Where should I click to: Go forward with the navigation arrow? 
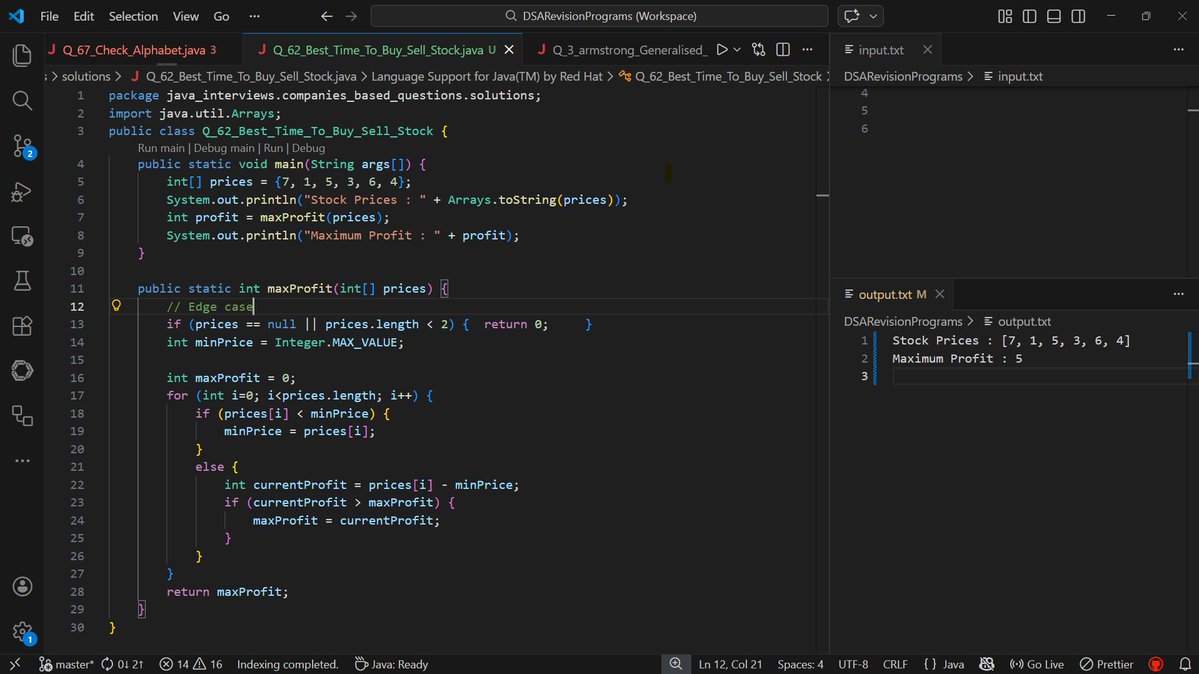(x=351, y=16)
